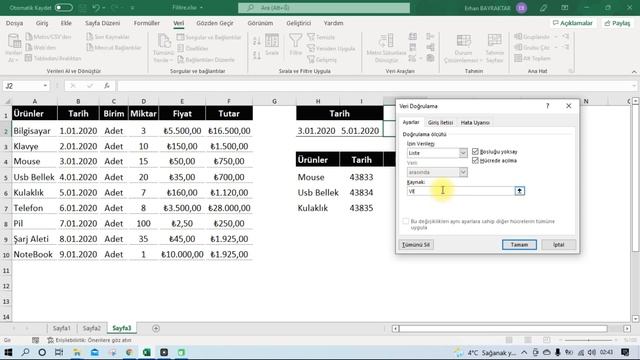The width and height of the screenshot is (640, 360).
Task: Uncheck the Hücrede açılma checkbox
Action: [x=475, y=160]
